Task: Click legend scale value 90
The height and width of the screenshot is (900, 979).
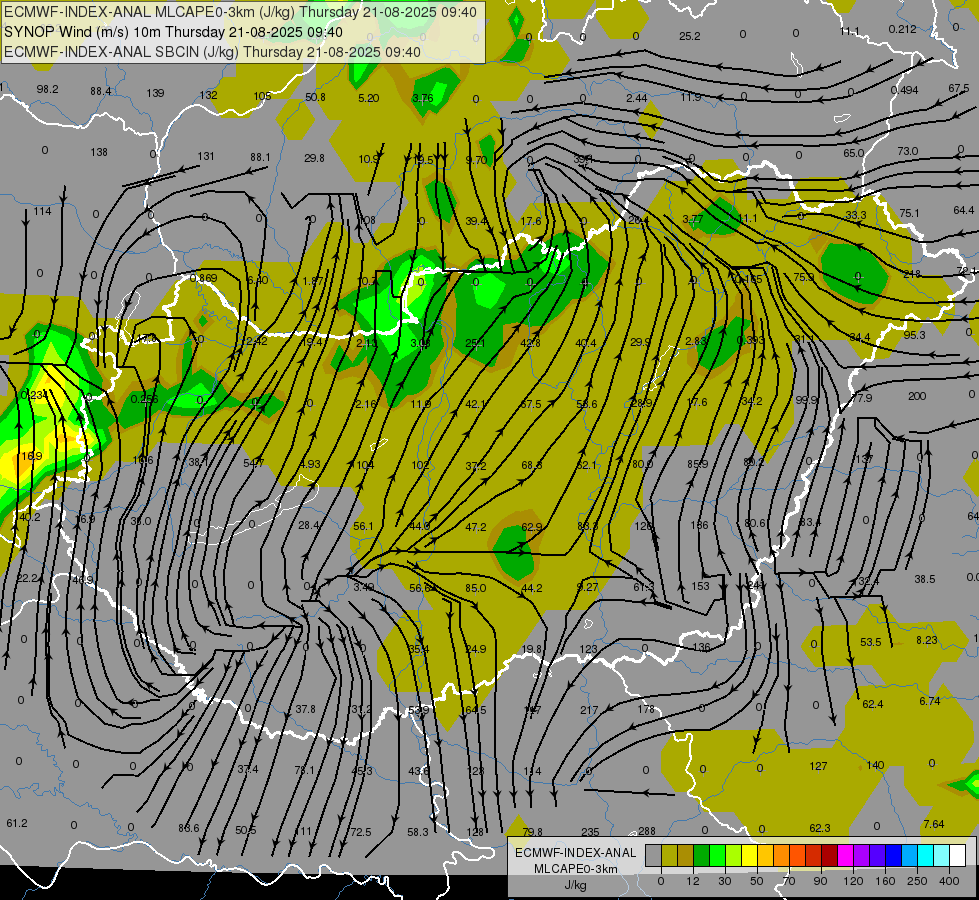Action: pos(820,881)
